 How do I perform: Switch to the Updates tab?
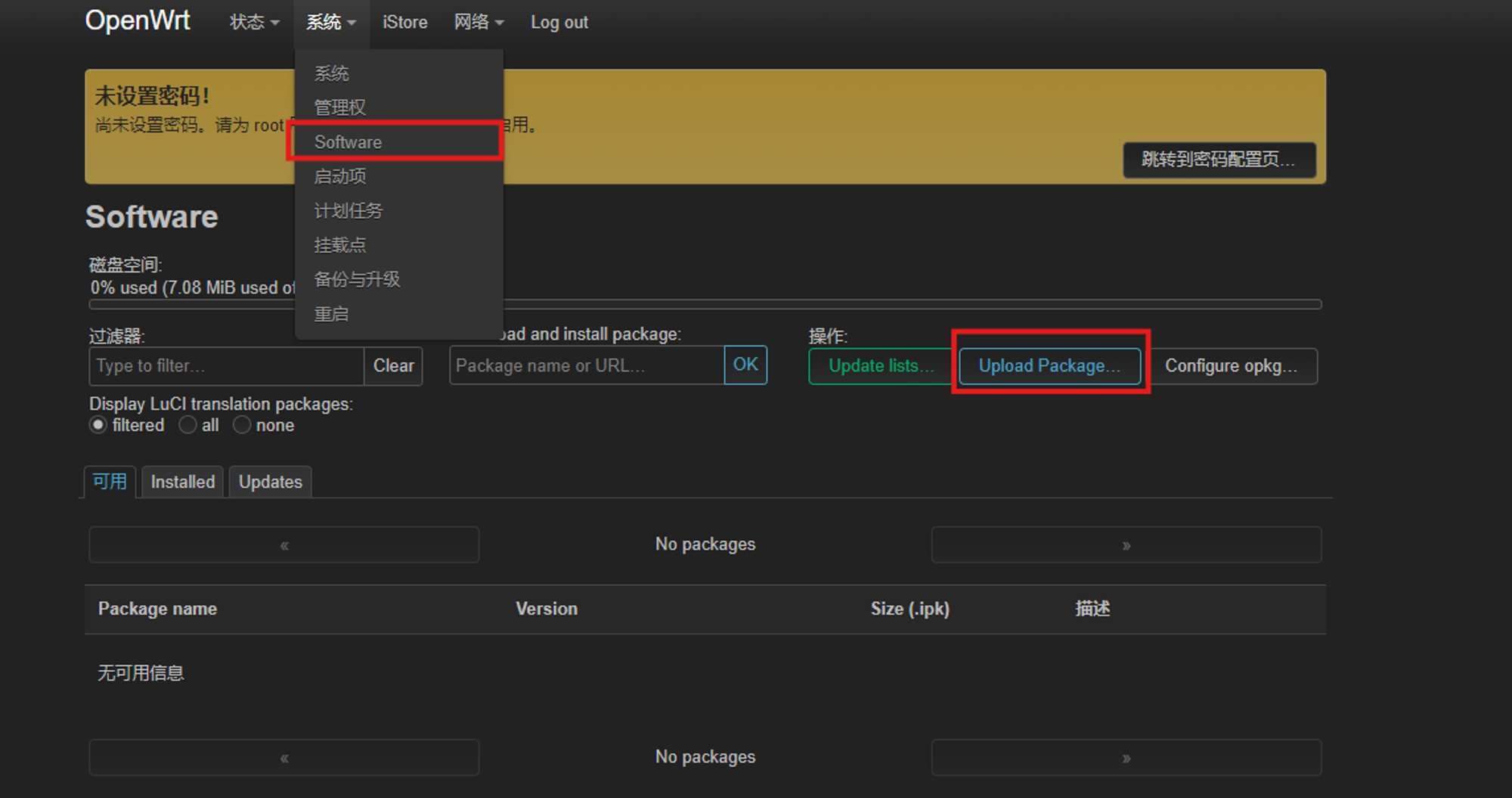point(270,482)
